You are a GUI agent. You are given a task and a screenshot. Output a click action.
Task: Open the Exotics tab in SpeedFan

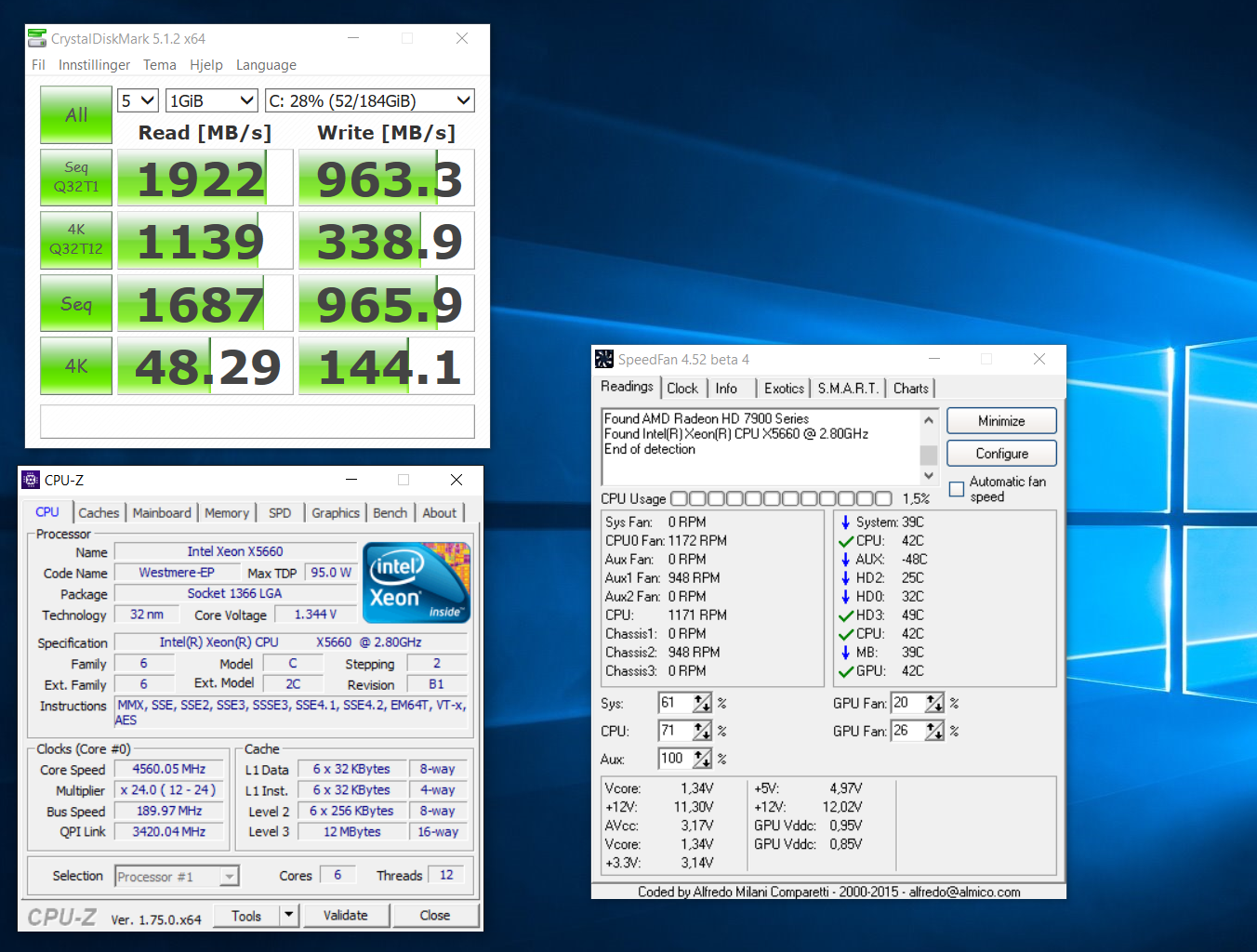pos(785,389)
